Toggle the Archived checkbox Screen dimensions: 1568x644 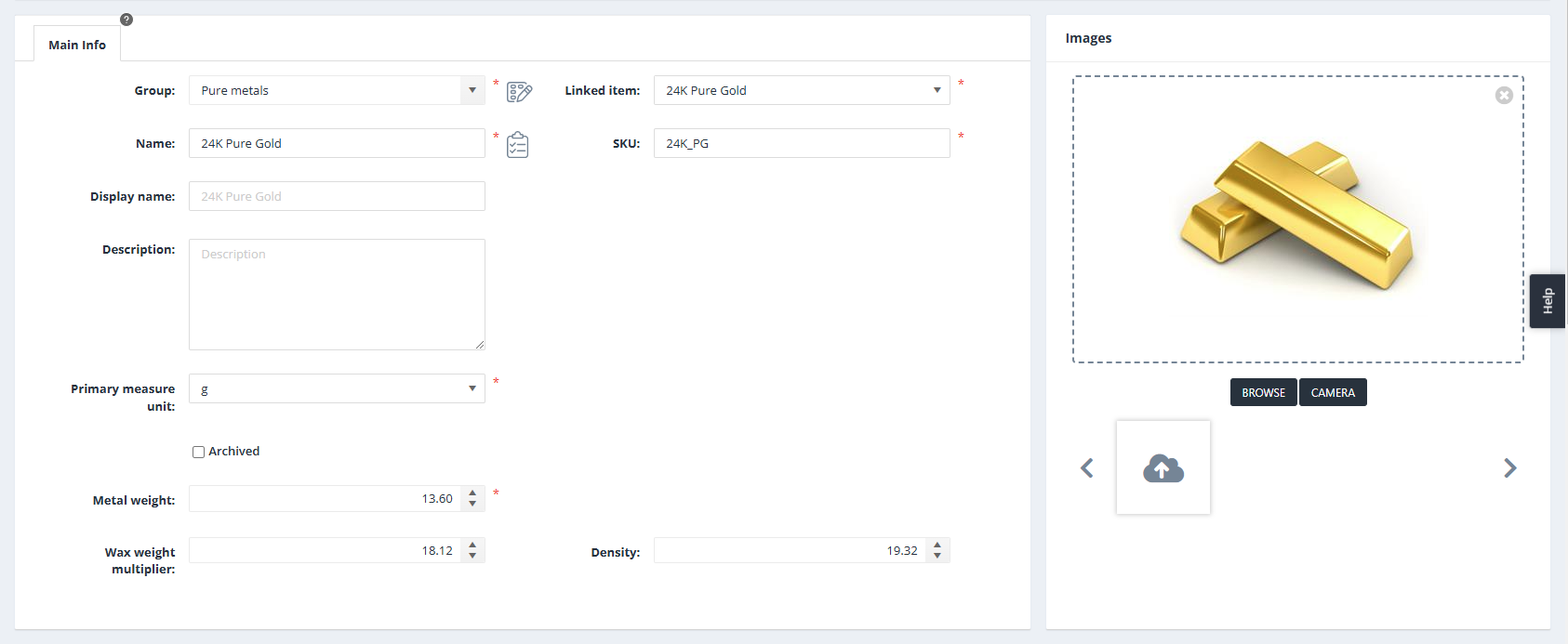198,453
